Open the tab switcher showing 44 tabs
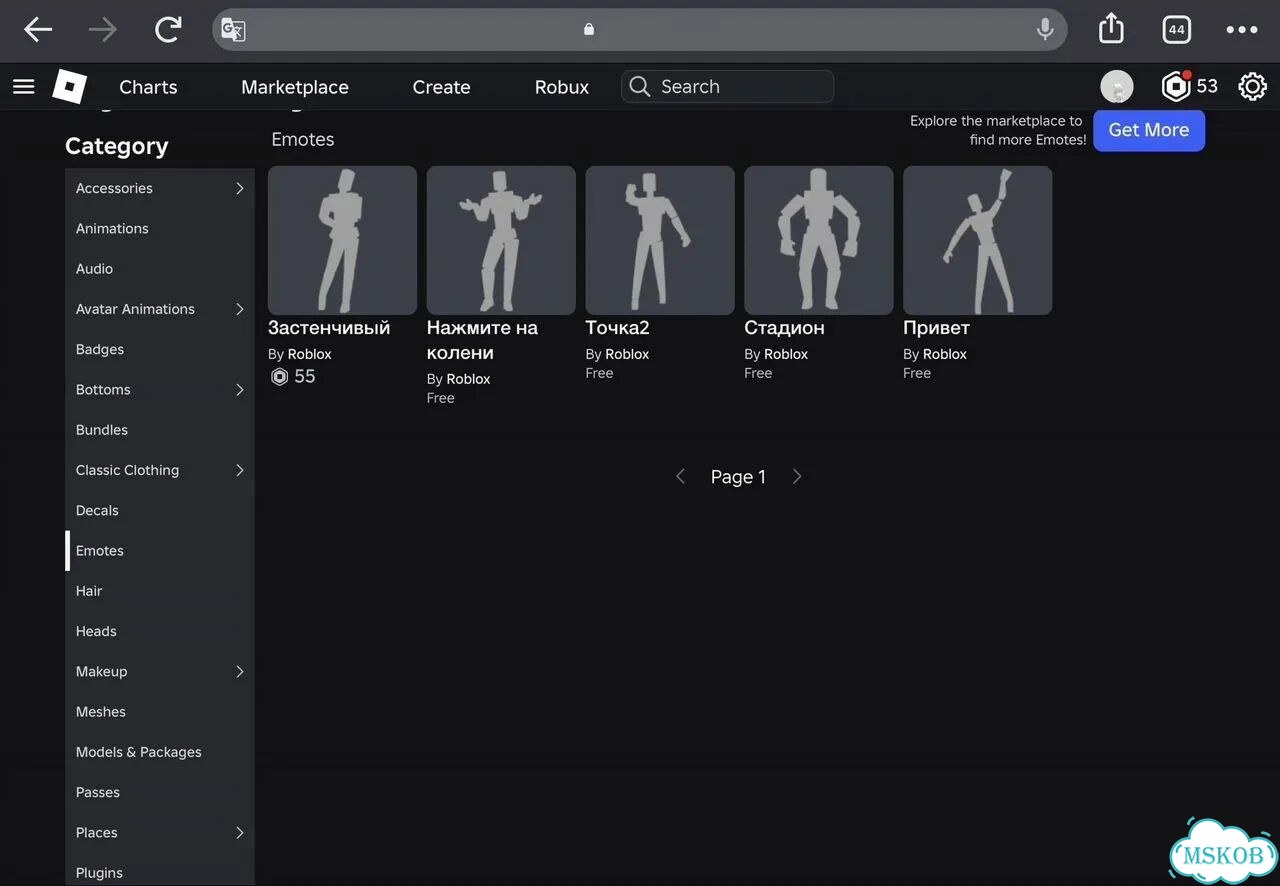 [1177, 30]
